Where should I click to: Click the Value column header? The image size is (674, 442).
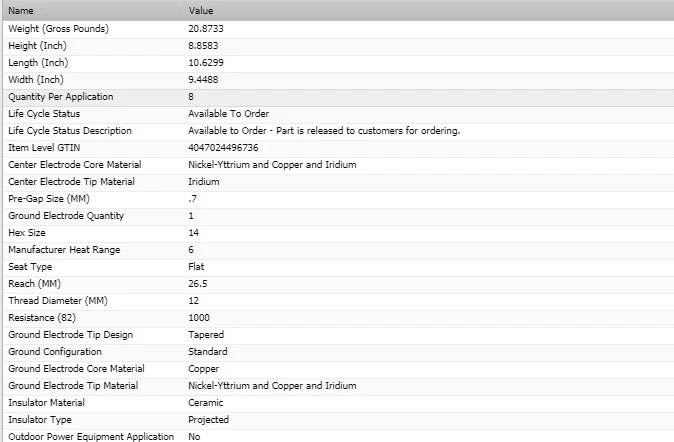click(x=201, y=10)
